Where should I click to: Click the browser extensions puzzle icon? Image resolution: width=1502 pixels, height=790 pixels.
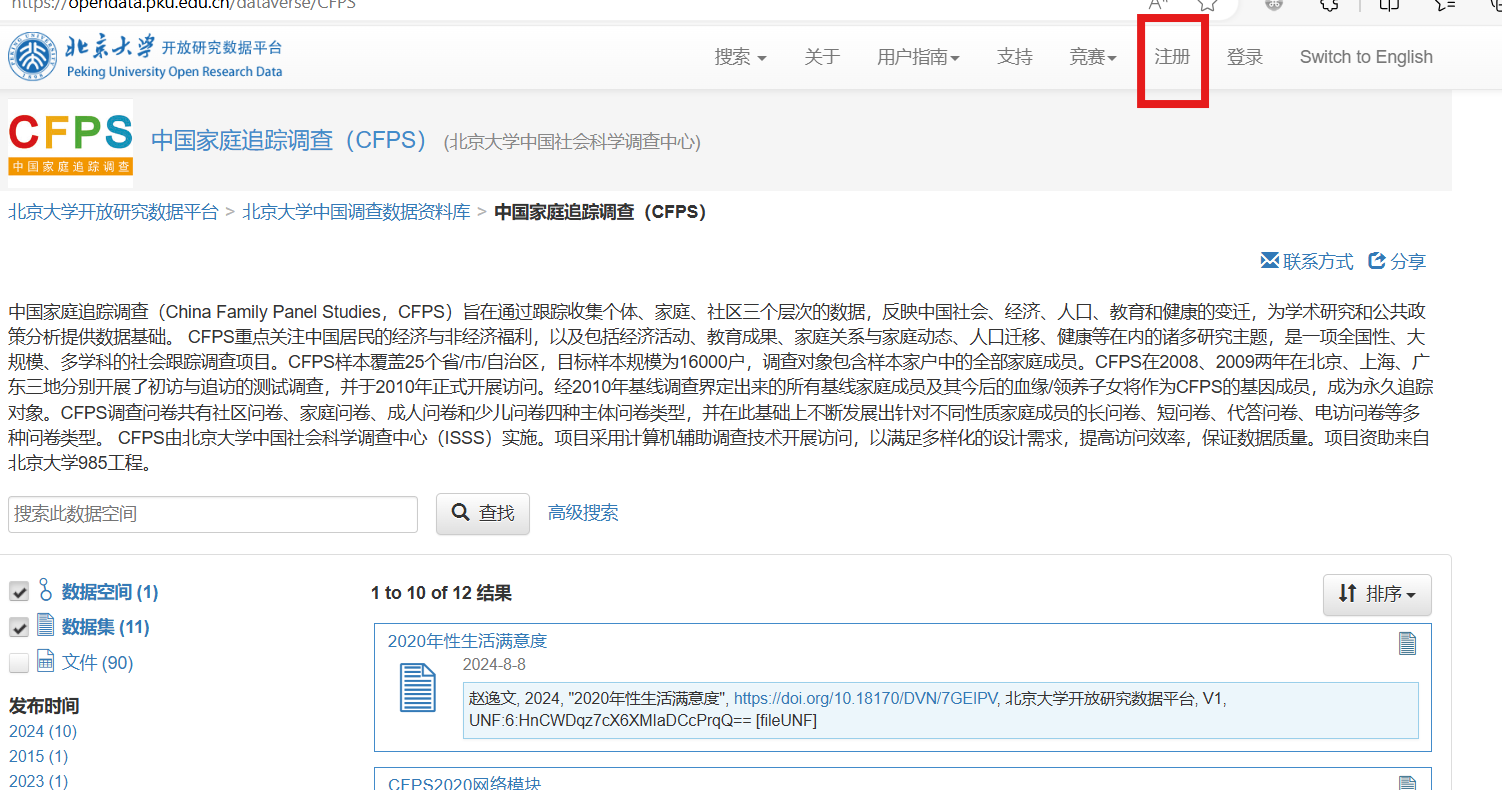1329,4
